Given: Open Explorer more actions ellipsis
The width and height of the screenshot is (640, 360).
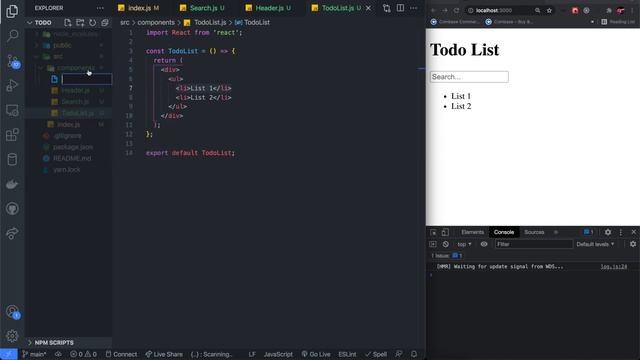Looking at the screenshot, I should click(x=100, y=8).
